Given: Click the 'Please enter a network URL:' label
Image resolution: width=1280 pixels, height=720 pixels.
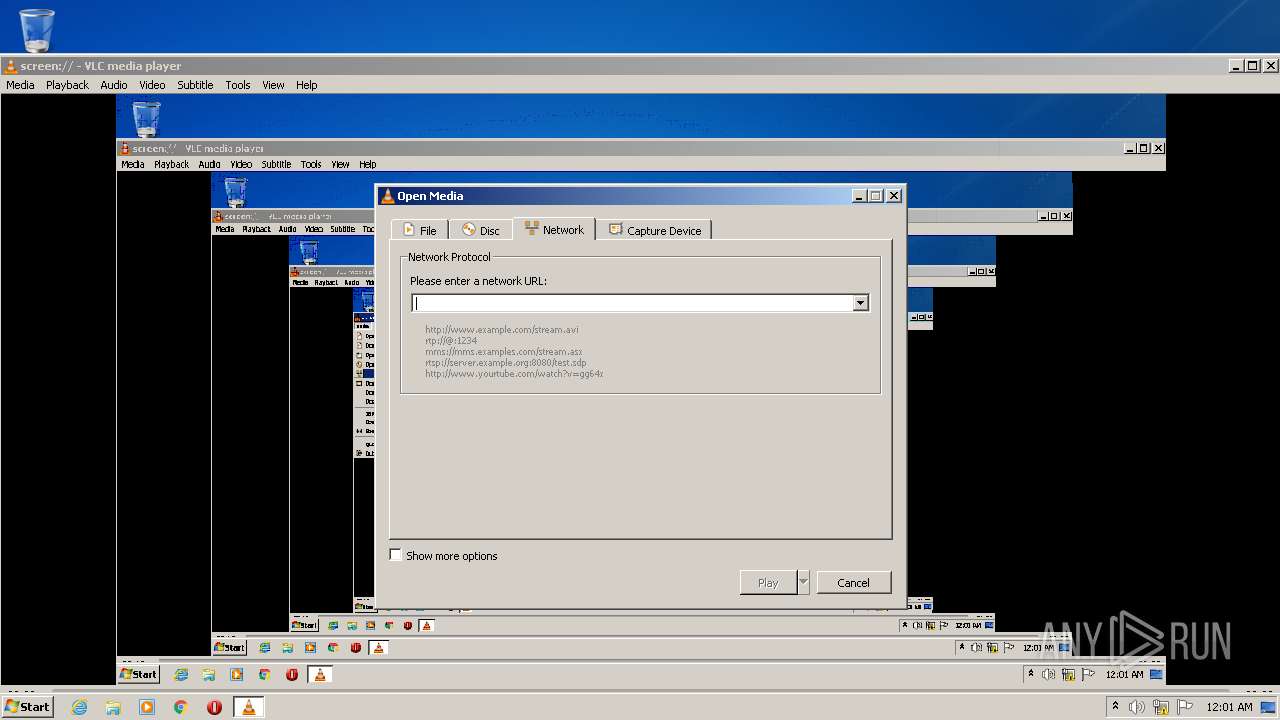Looking at the screenshot, I should 478,281.
